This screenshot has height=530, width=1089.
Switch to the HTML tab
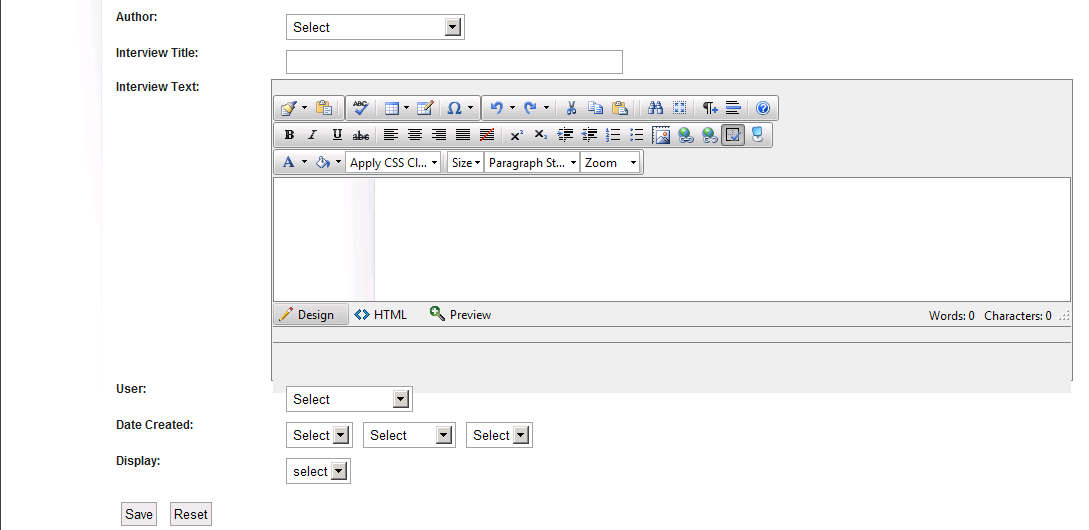pyautogui.click(x=380, y=315)
